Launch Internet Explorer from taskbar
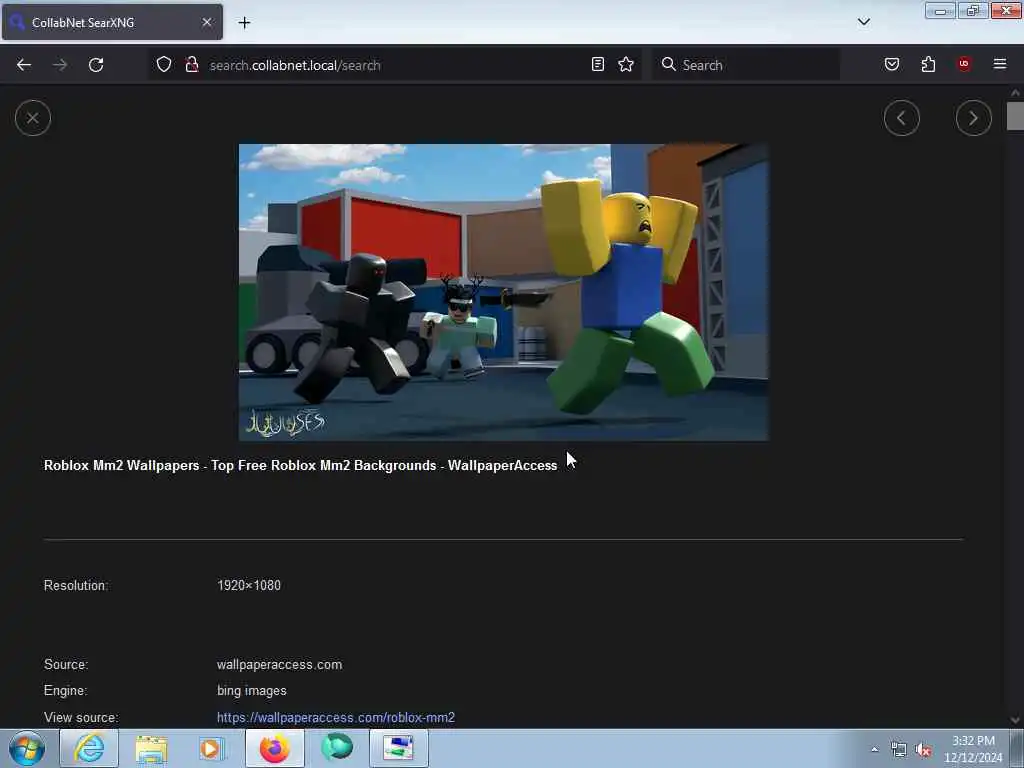 [89, 748]
